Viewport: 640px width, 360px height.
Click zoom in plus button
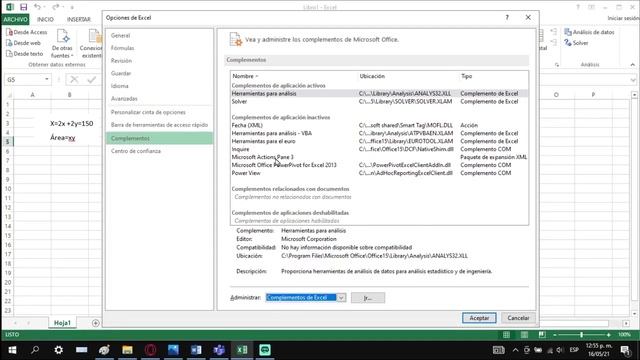(608, 335)
